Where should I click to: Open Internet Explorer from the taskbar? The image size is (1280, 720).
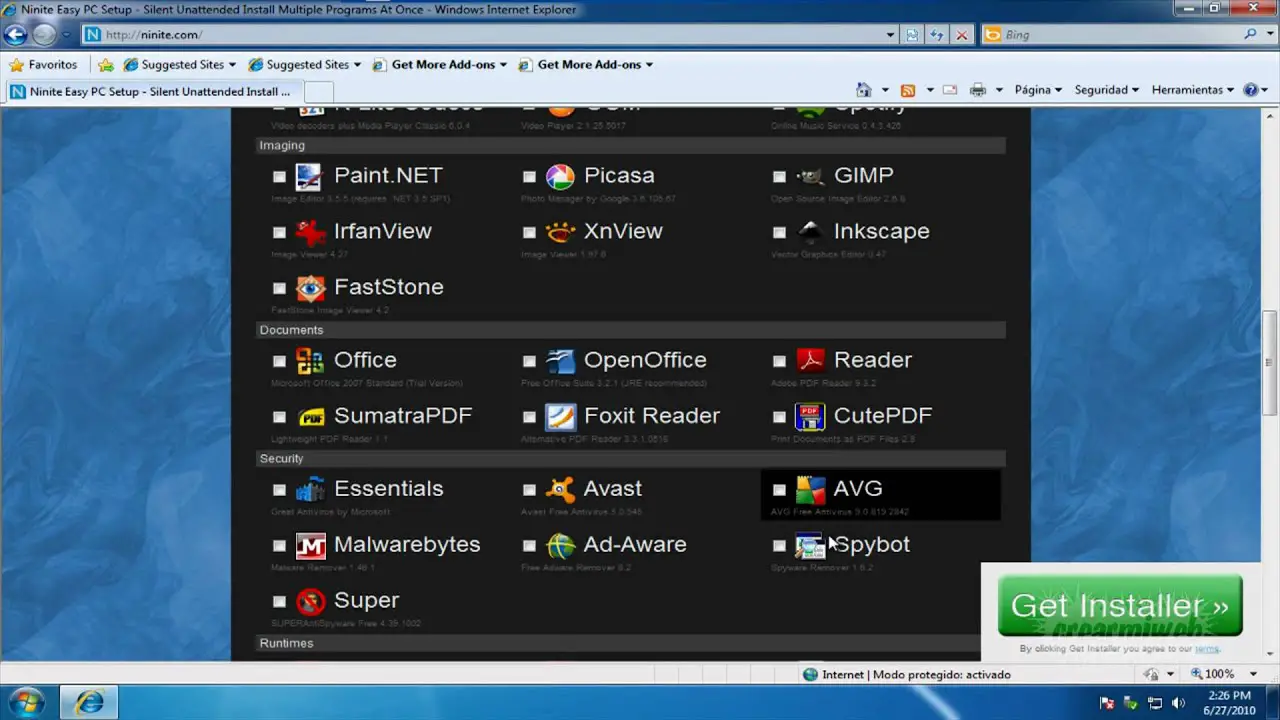click(89, 702)
